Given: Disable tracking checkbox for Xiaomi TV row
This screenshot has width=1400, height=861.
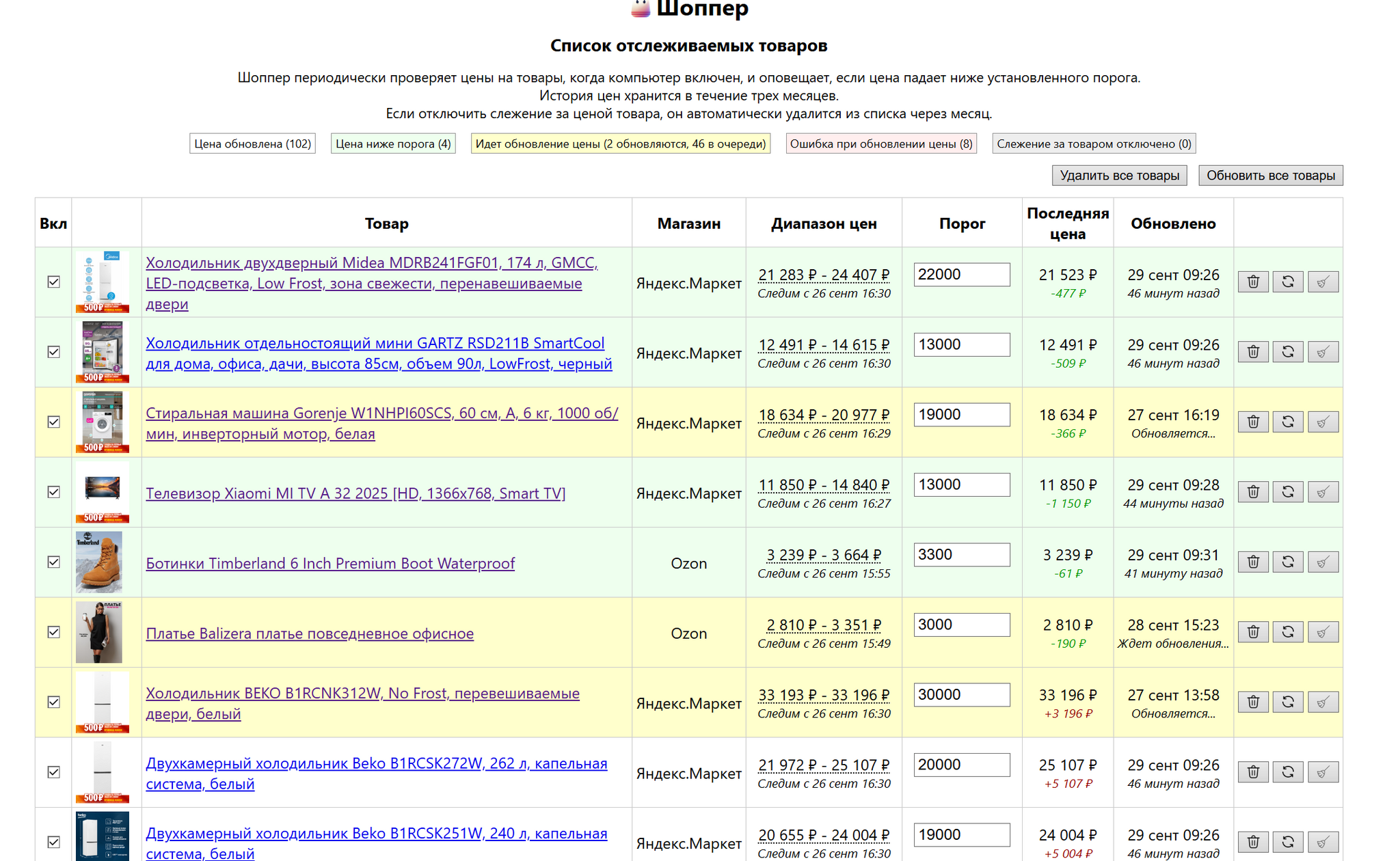Looking at the screenshot, I should pos(54,492).
